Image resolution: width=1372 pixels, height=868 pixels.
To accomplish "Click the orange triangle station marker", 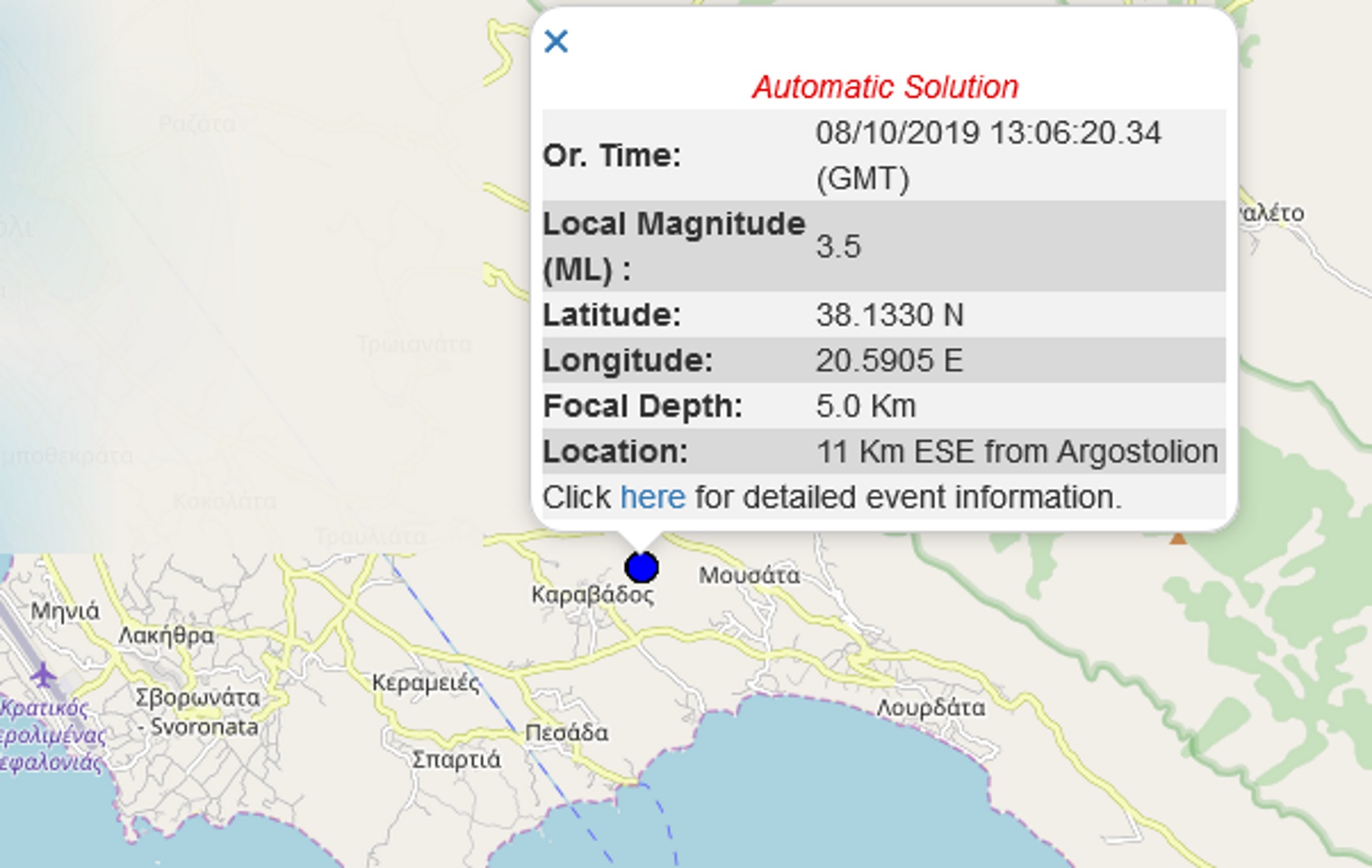I will click(1178, 537).
